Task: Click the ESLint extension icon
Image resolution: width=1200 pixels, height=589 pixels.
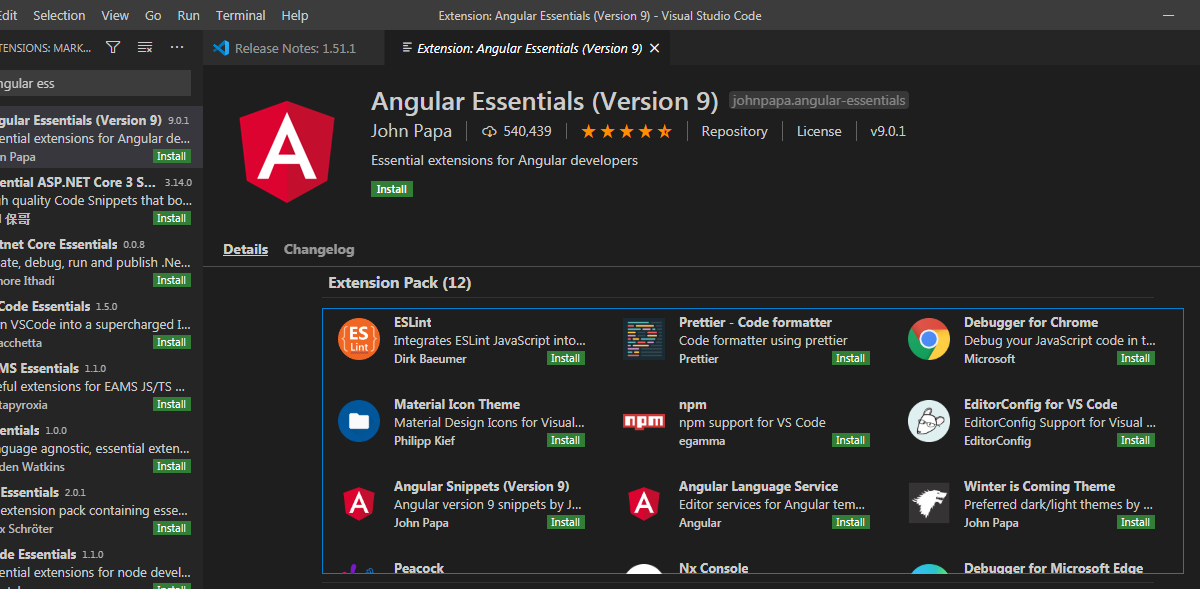Action: [x=358, y=339]
